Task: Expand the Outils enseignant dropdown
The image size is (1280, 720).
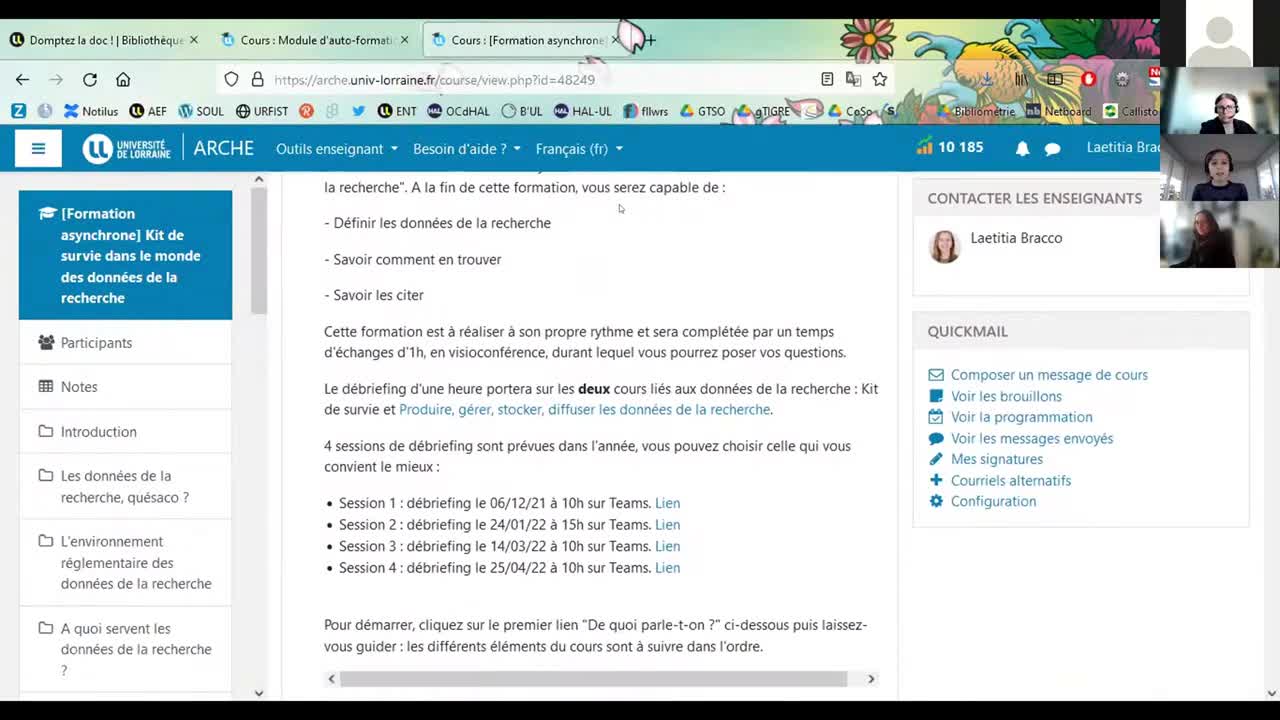Action: (x=337, y=149)
